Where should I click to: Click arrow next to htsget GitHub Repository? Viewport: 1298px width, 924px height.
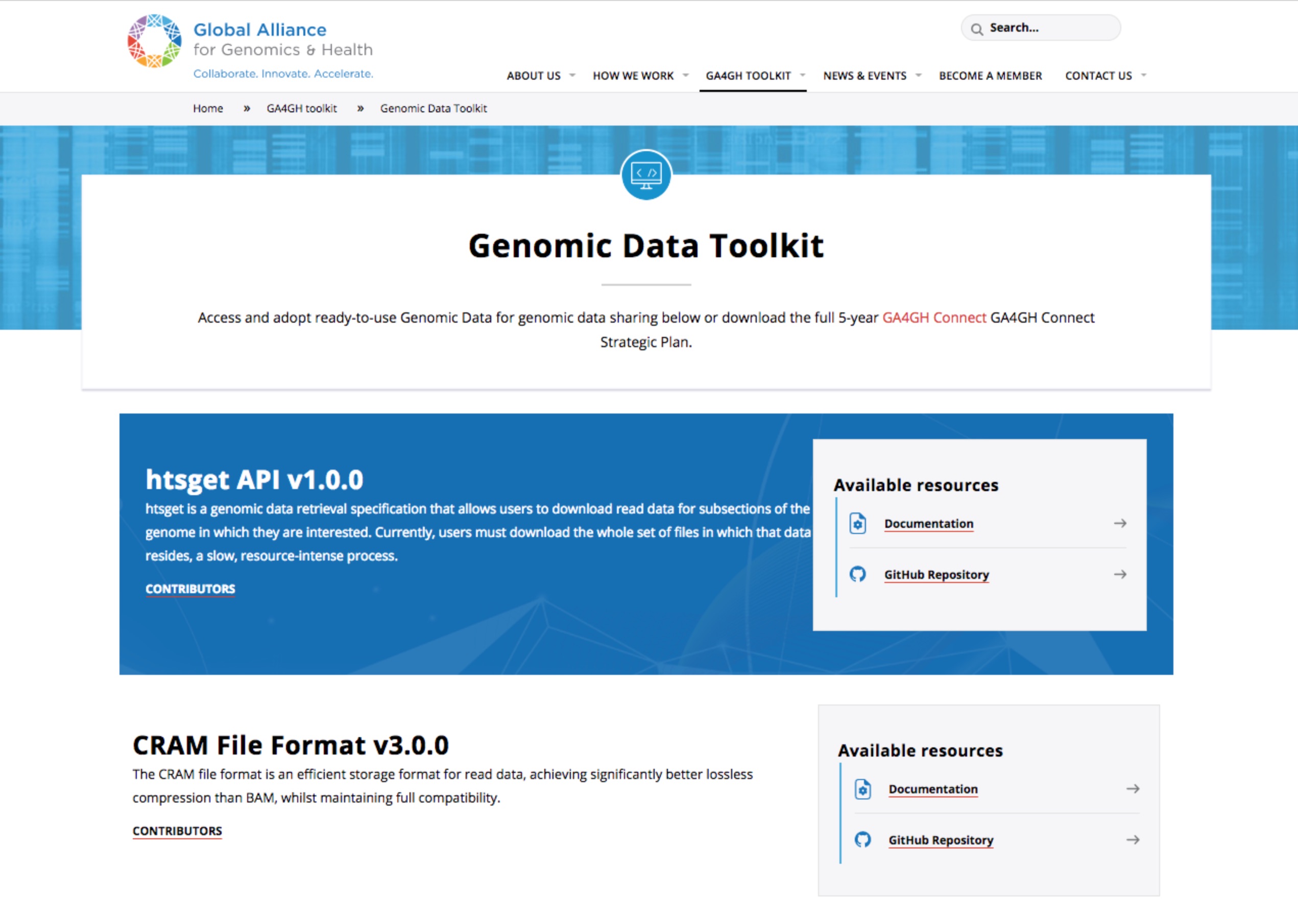coord(1120,574)
